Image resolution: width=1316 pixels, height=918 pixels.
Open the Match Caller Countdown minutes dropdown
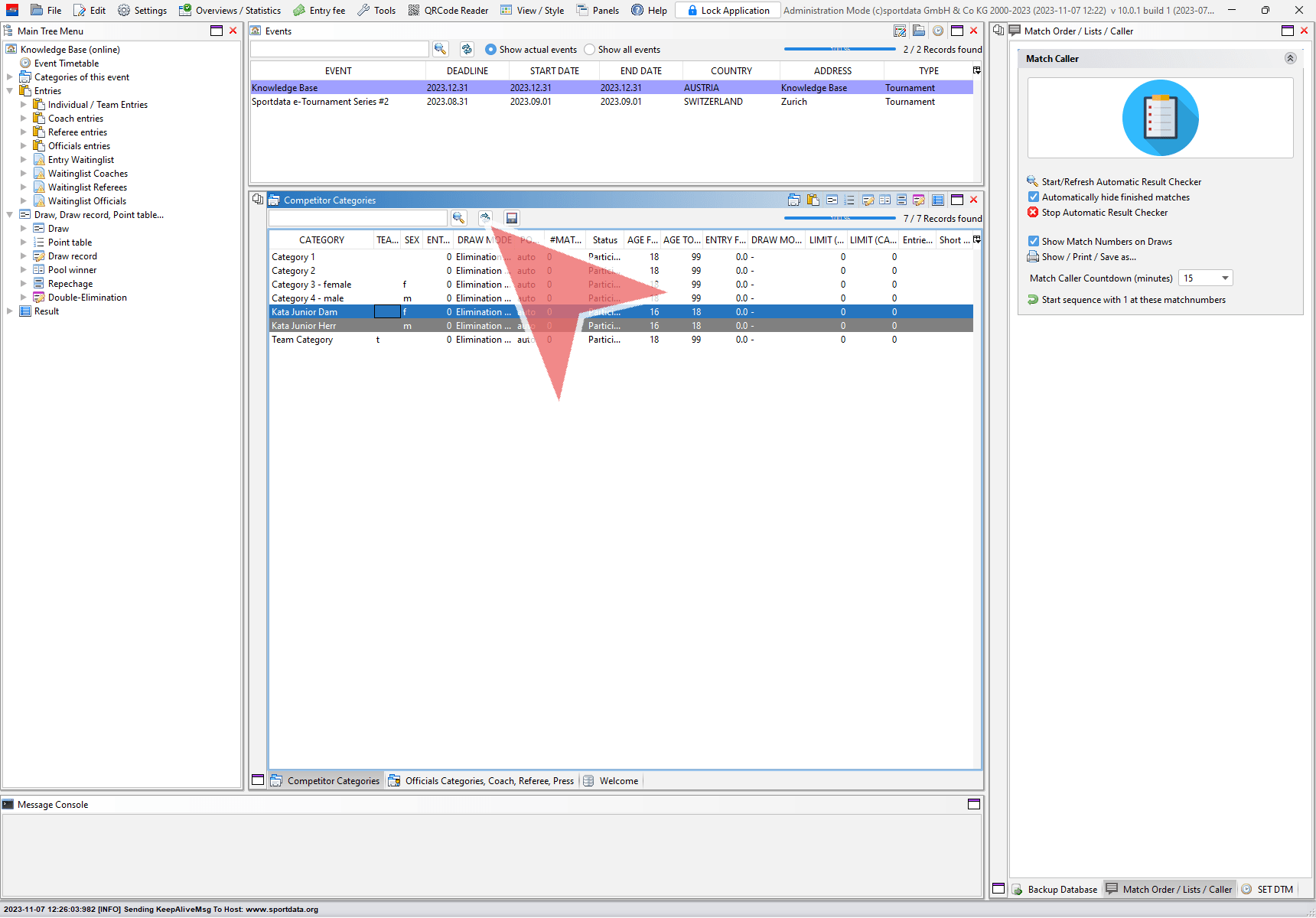pos(1224,278)
